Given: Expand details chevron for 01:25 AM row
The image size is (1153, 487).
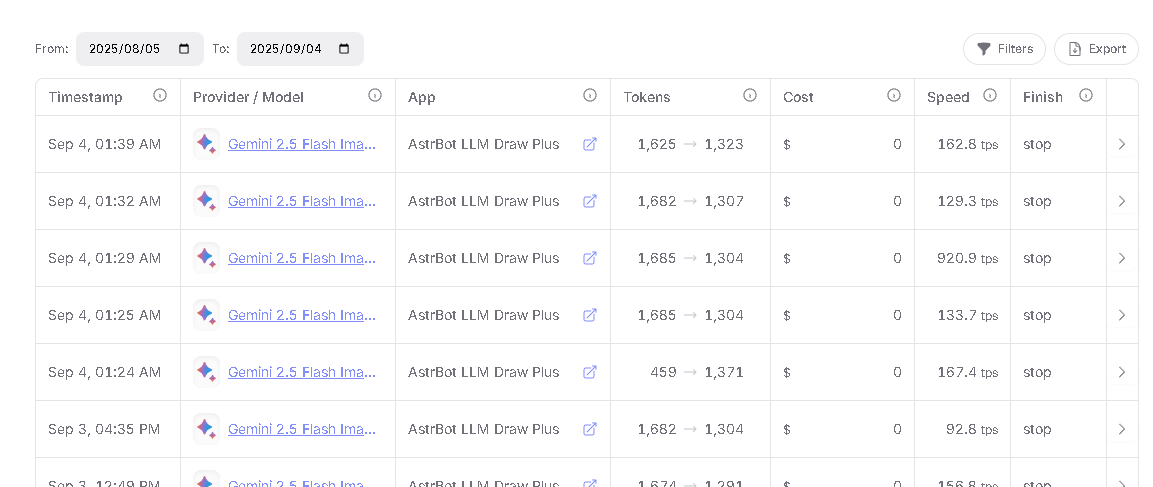Looking at the screenshot, I should (1121, 315).
